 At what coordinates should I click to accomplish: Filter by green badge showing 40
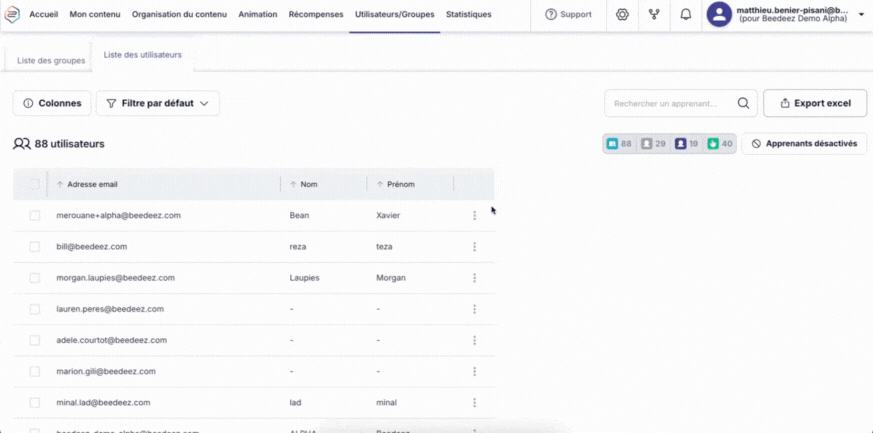point(720,144)
